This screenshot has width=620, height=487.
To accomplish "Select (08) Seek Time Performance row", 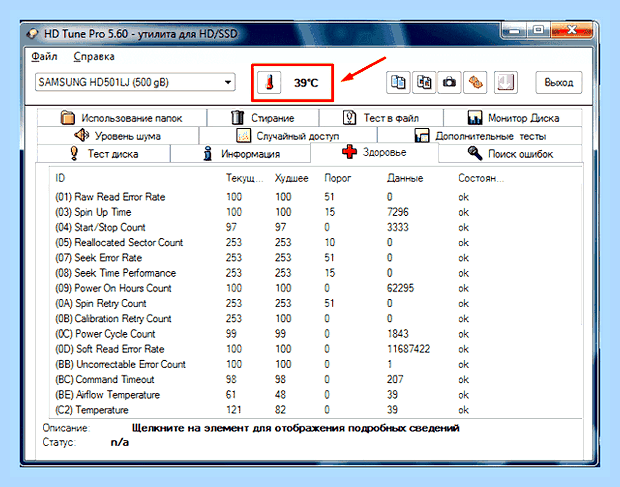I will pos(316,273).
